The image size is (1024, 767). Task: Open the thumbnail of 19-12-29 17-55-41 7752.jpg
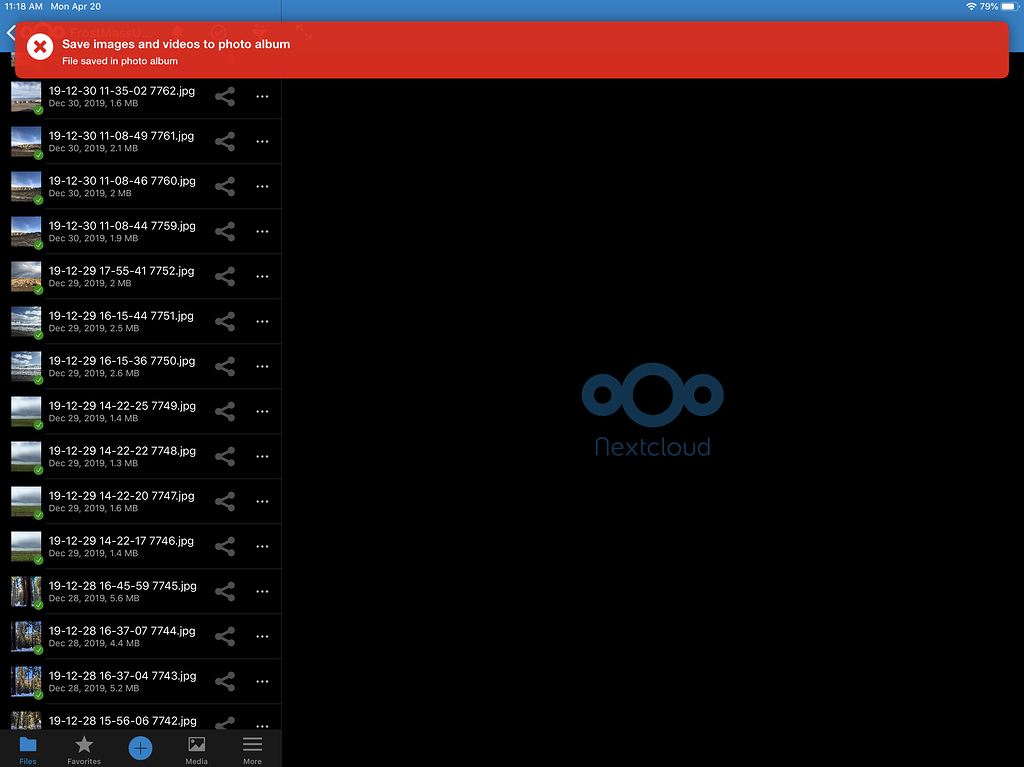(26, 276)
